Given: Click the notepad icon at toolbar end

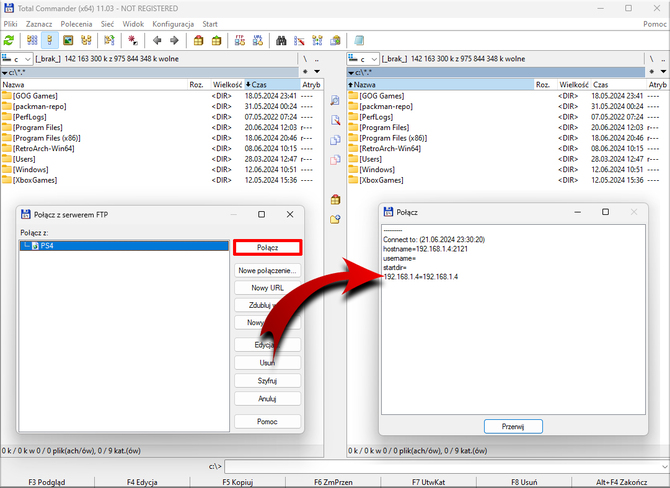Looking at the screenshot, I should pos(359,41).
